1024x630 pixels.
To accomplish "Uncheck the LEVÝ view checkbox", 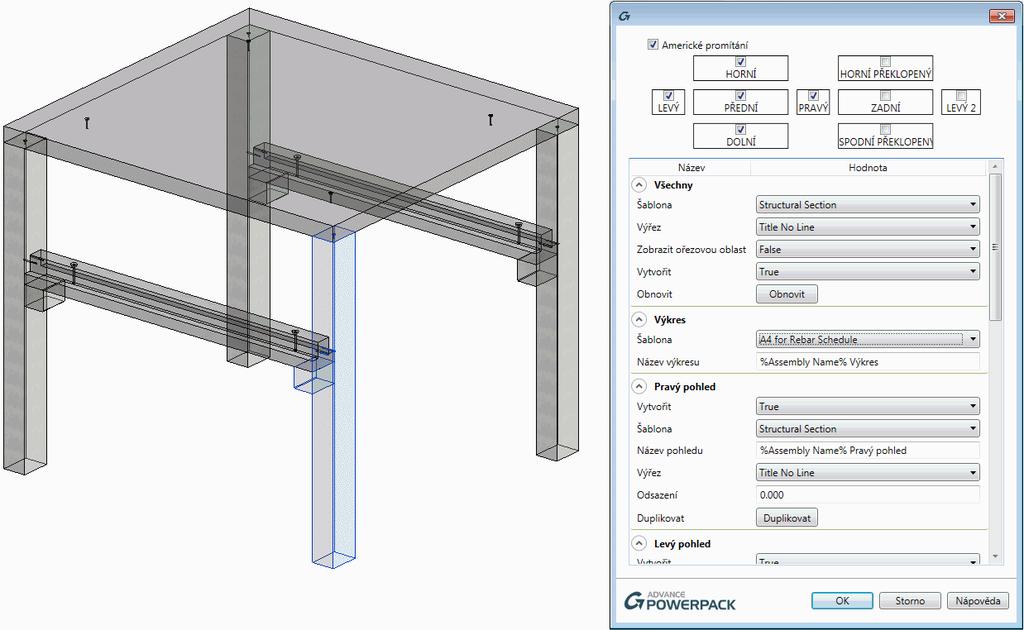I will (x=668, y=95).
